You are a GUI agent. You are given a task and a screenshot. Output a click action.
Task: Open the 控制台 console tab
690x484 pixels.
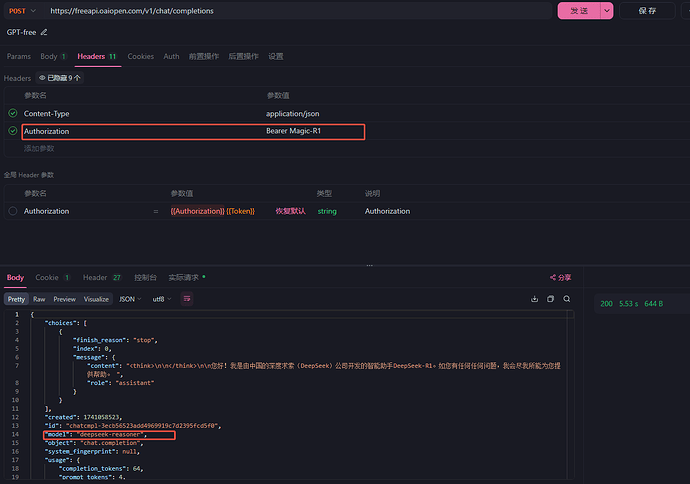(145, 278)
